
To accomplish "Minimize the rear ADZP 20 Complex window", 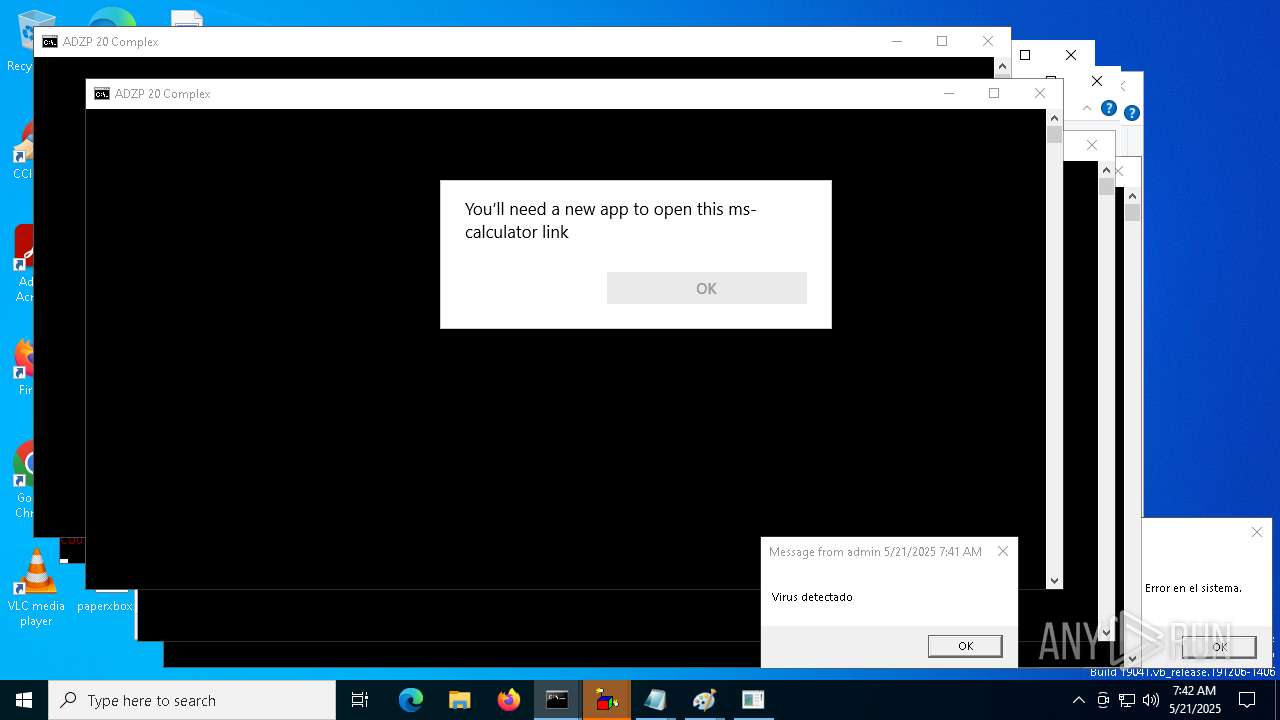I will [x=897, y=41].
